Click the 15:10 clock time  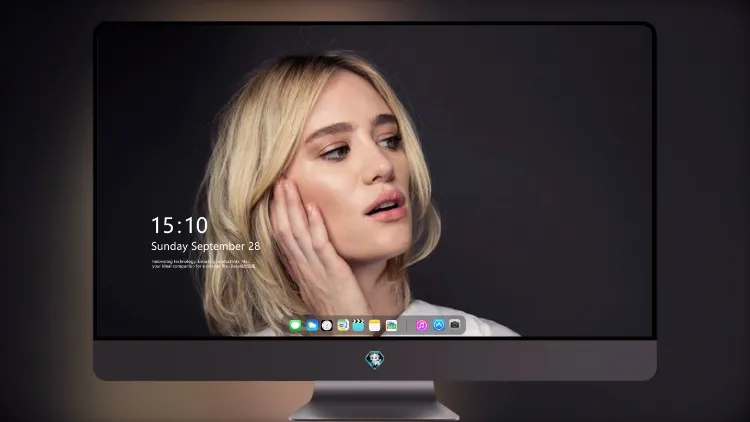pyautogui.click(x=179, y=225)
